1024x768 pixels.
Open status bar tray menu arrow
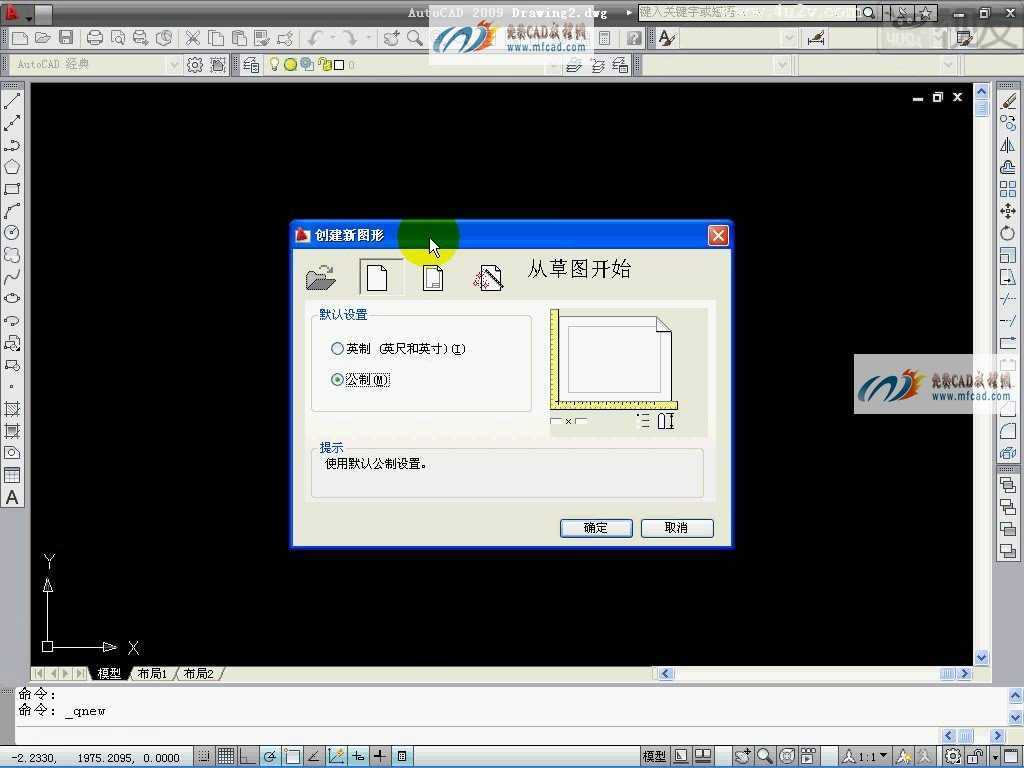click(x=996, y=757)
